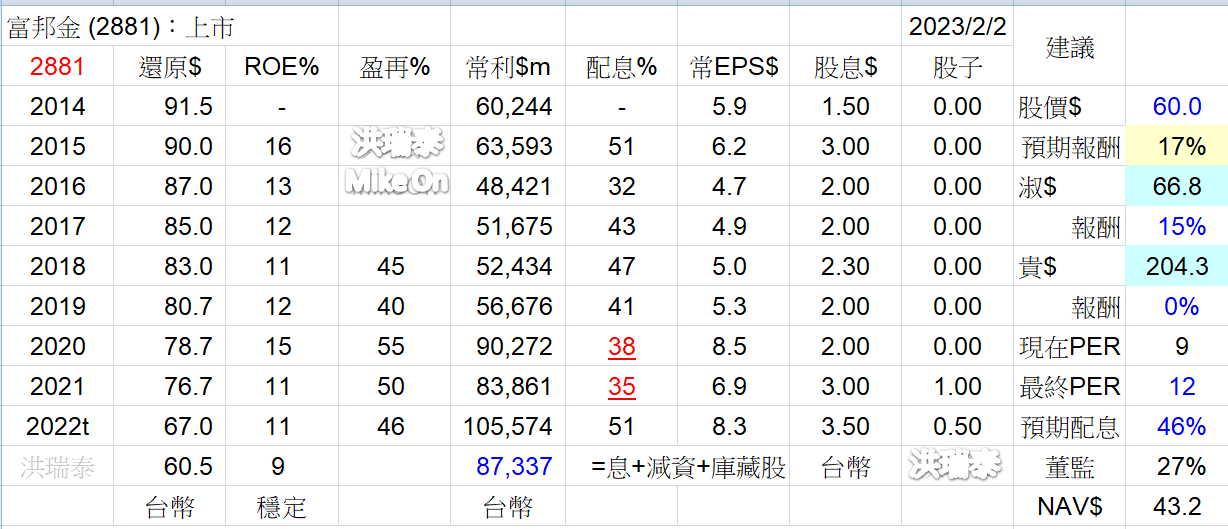Screen dimensions: 1228x529
Task: Select the 預期配息 label
Action: 1071,428
